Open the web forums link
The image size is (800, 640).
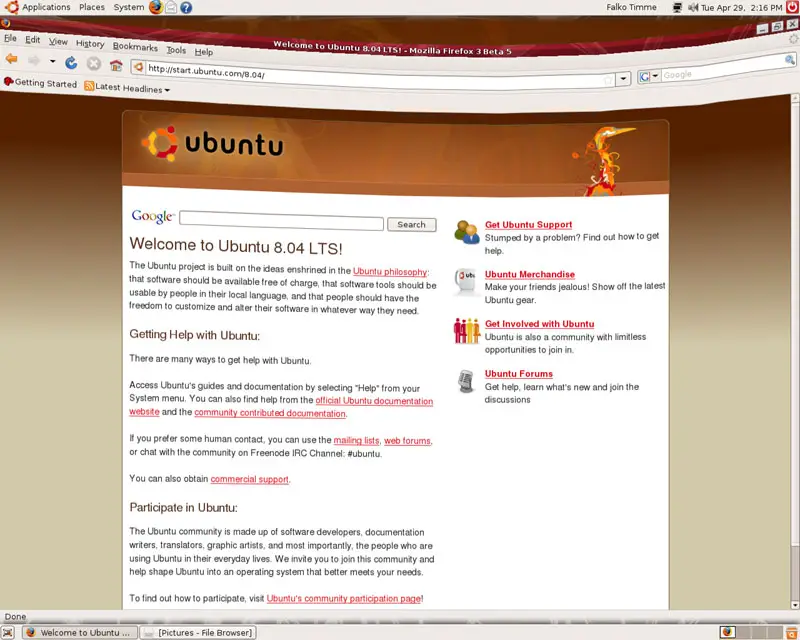click(x=407, y=441)
